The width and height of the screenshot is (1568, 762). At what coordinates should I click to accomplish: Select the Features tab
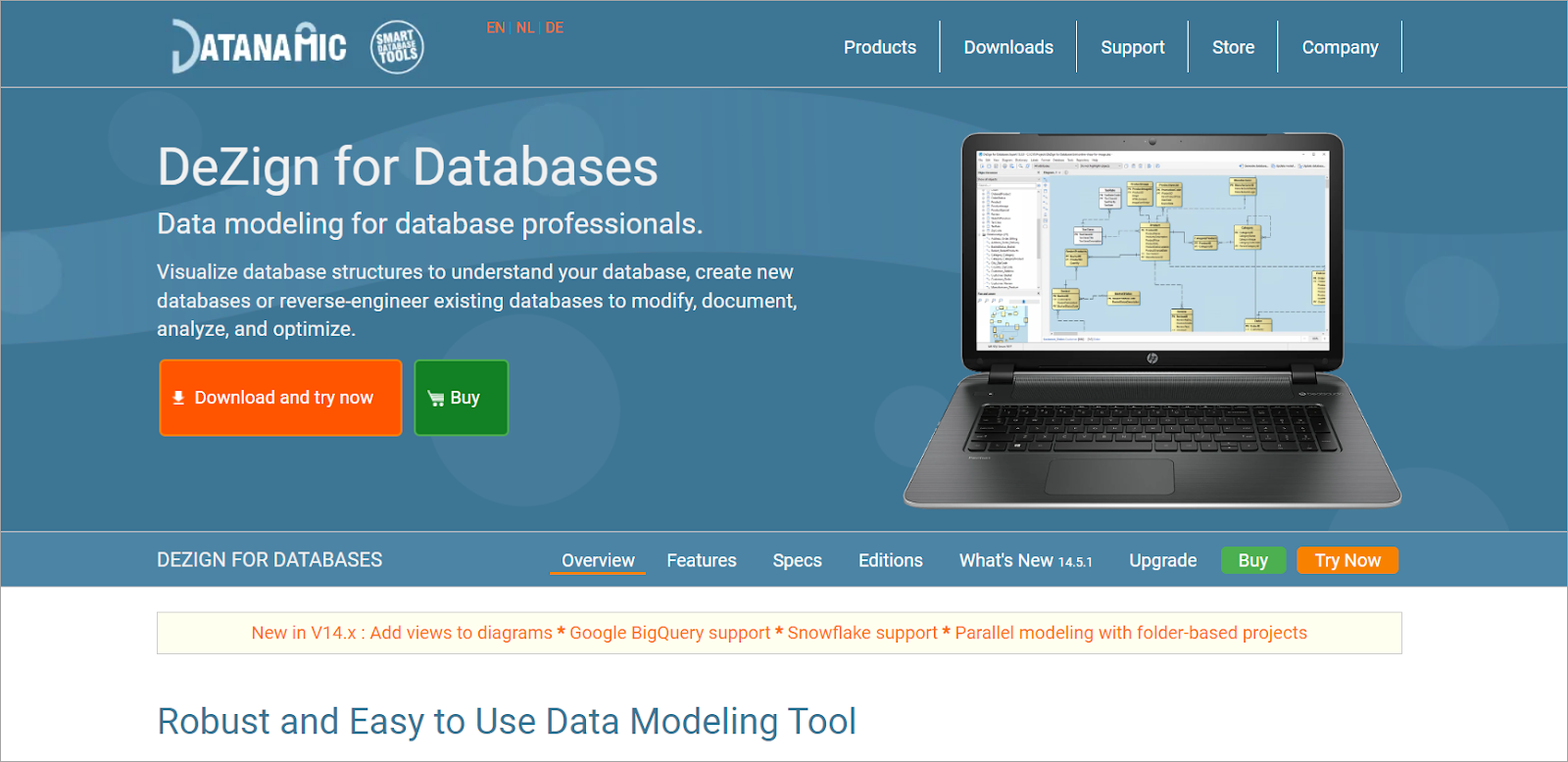click(702, 560)
